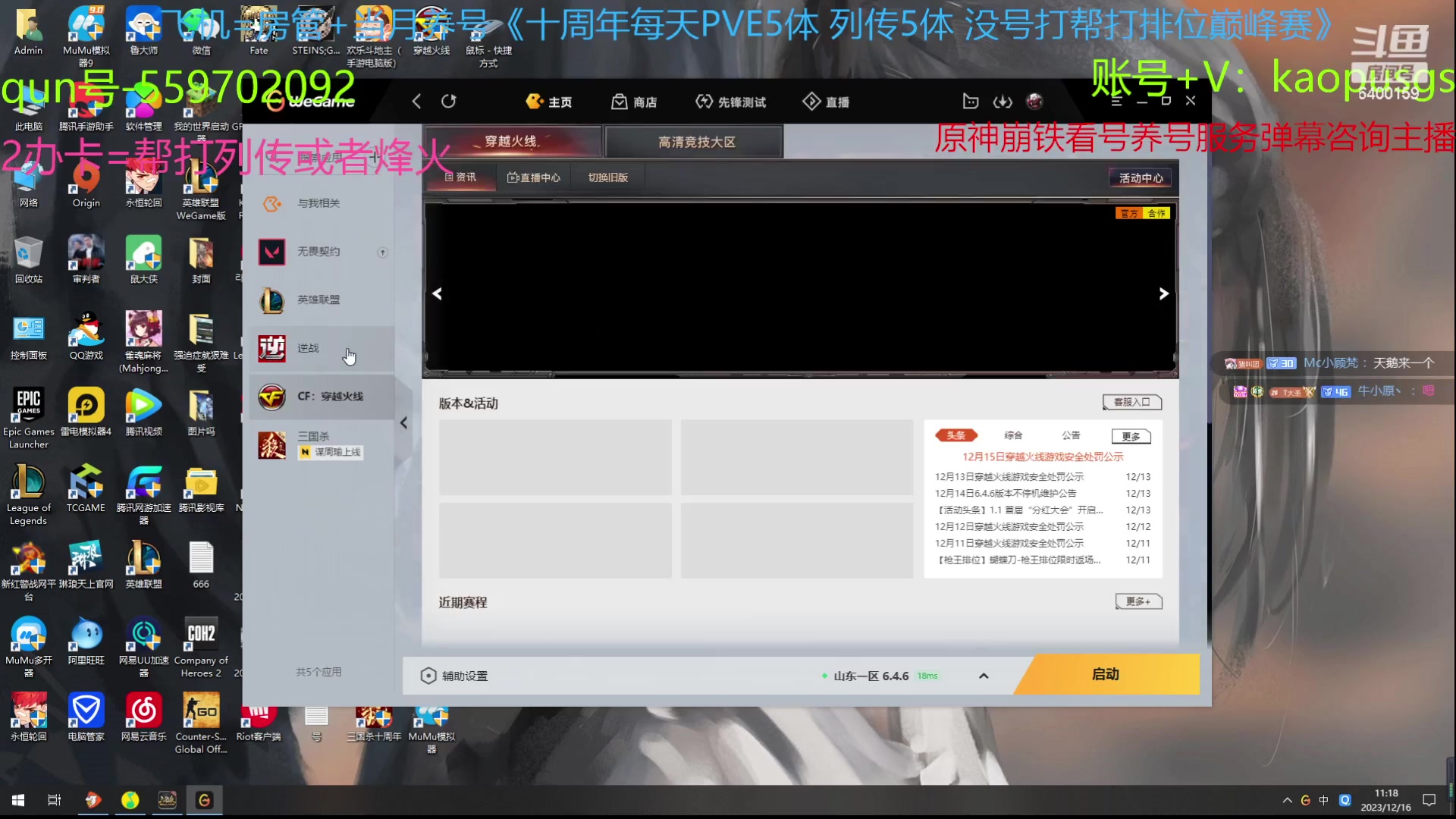Click 切换旧版 to switch old version

[x=608, y=177]
